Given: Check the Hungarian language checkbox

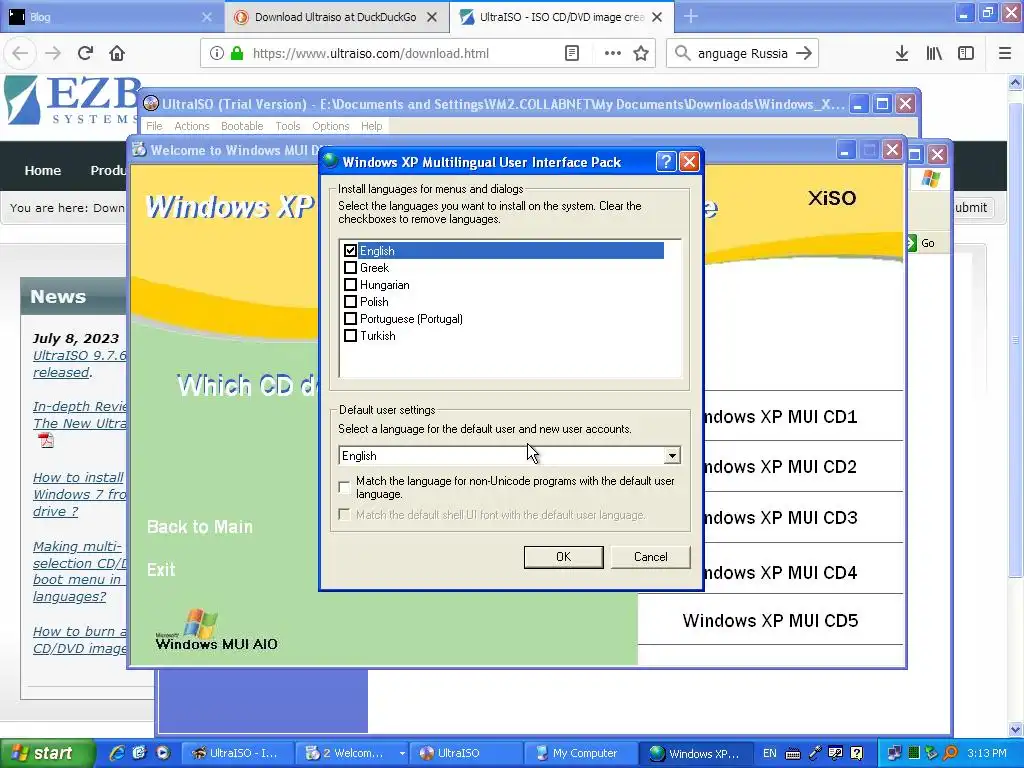Looking at the screenshot, I should [x=350, y=285].
